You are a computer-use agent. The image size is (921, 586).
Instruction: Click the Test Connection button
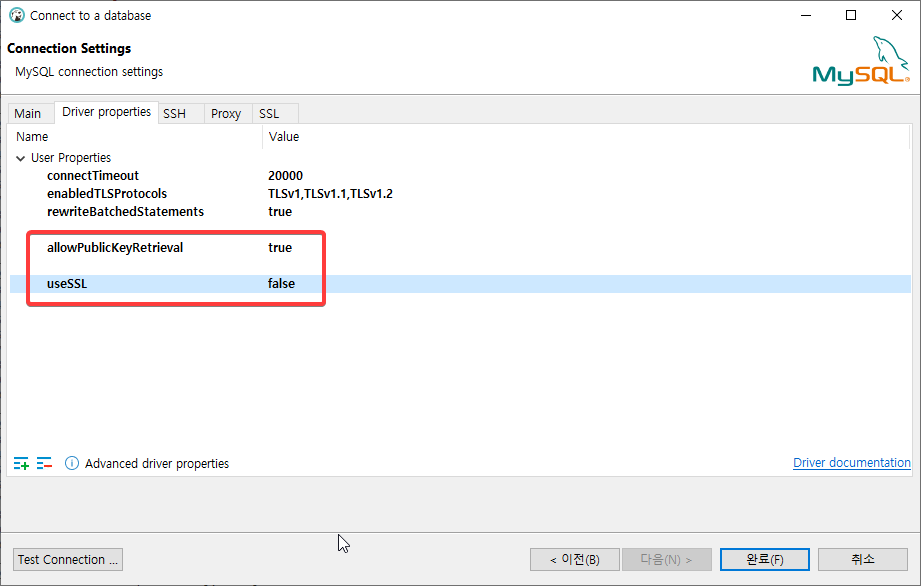pos(67,559)
